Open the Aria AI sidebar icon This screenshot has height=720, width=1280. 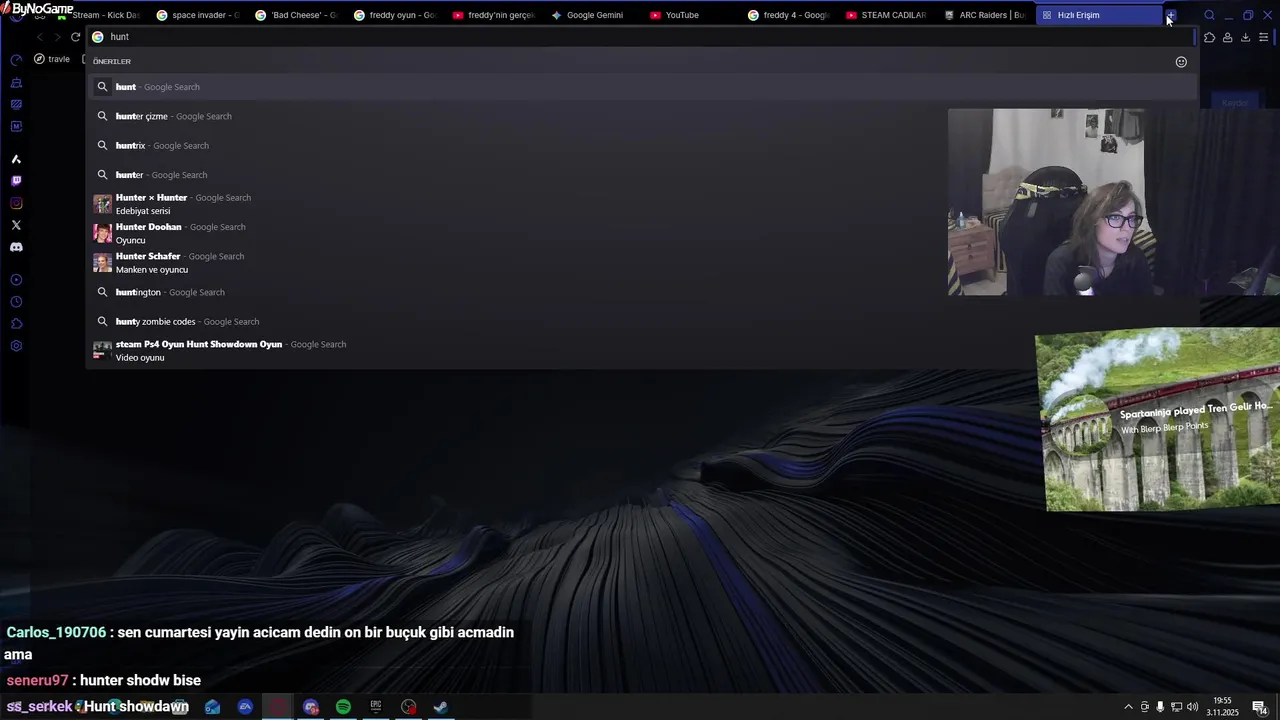coord(16,159)
